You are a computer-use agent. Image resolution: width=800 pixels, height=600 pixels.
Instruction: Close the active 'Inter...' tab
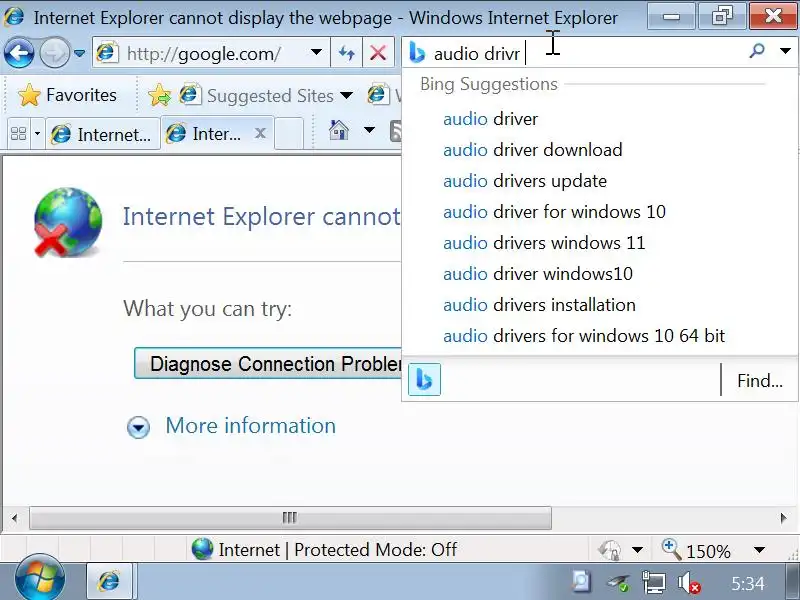[x=260, y=134]
